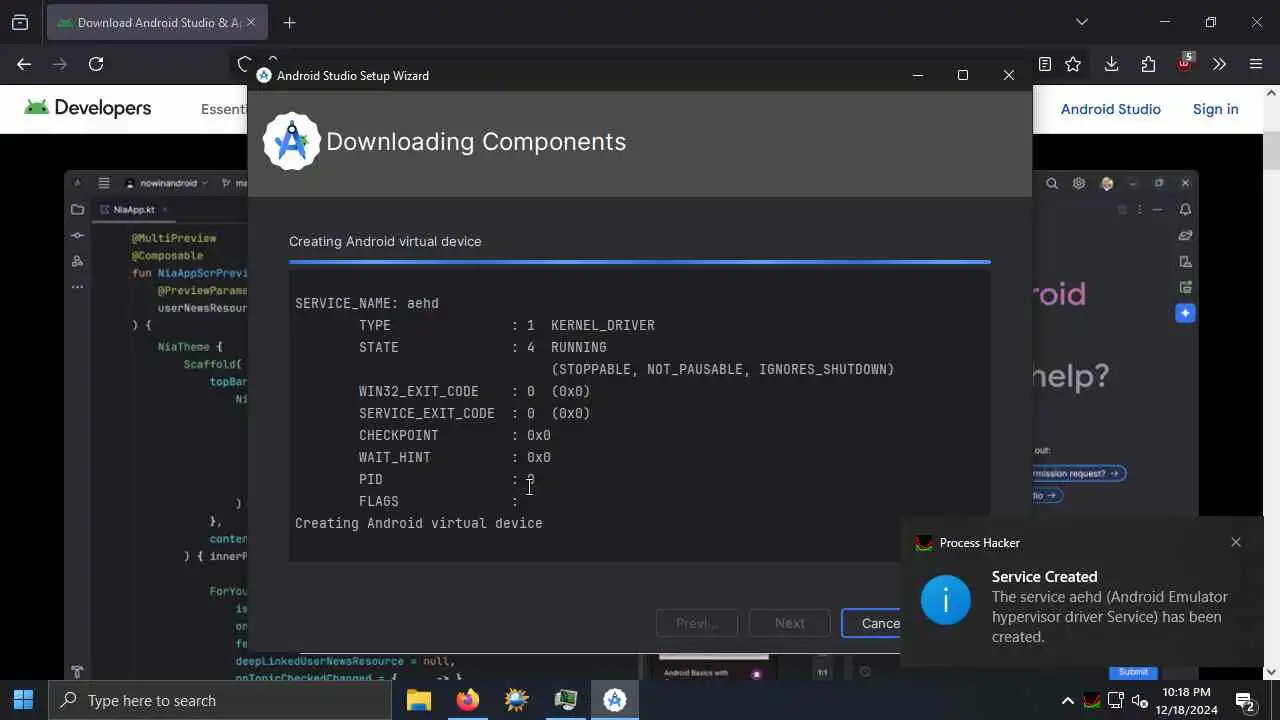Go back one page in Firefox
The image size is (1280, 720).
point(24,64)
